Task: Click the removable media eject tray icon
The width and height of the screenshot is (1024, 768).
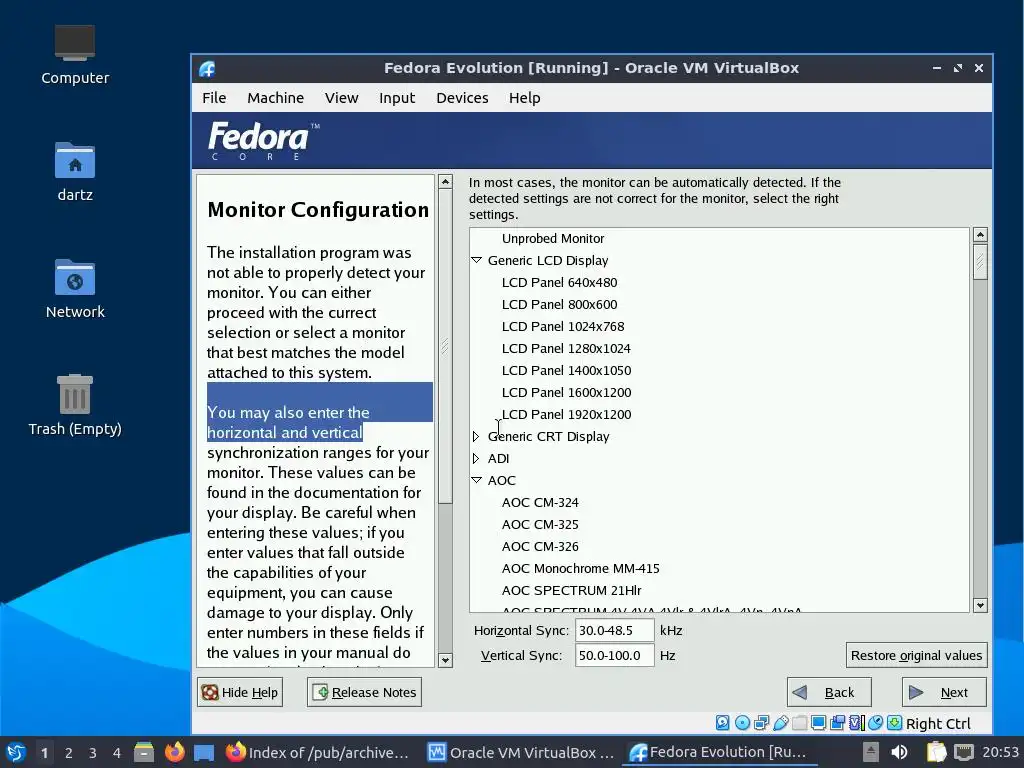Action: (871, 752)
